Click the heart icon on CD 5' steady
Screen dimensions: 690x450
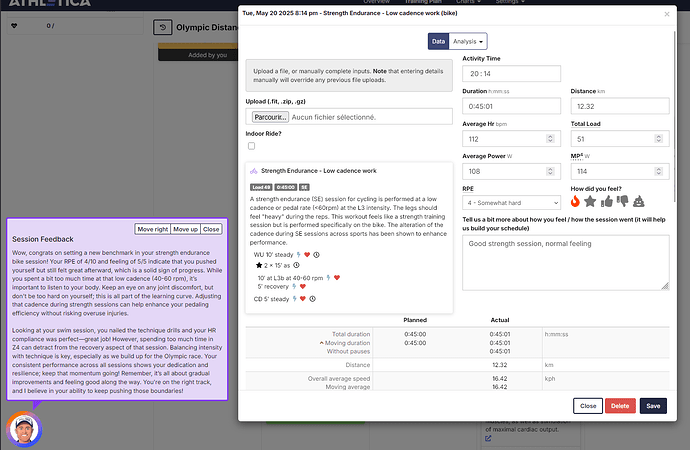click(x=303, y=299)
